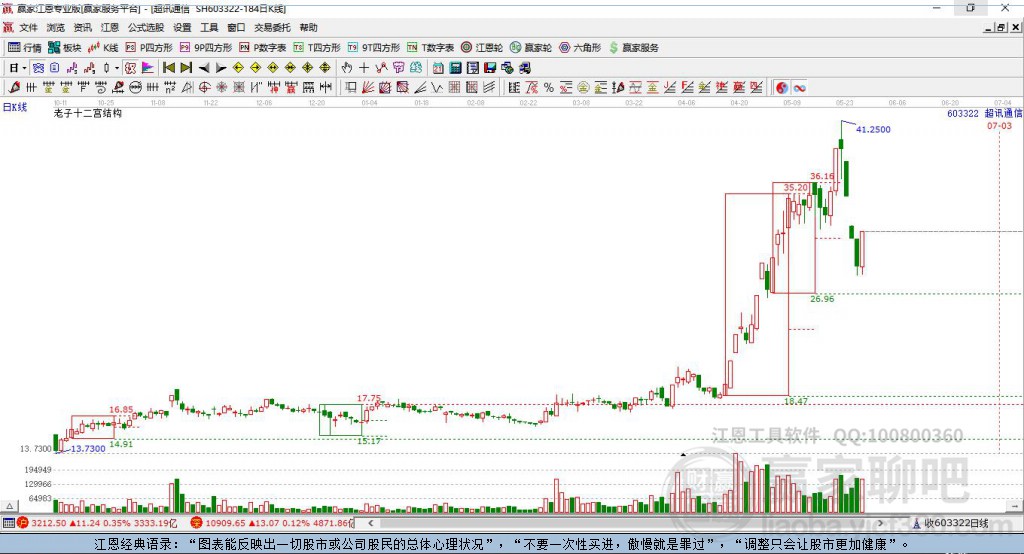
Task: Click black right arrow icon
Action: click(221, 68)
